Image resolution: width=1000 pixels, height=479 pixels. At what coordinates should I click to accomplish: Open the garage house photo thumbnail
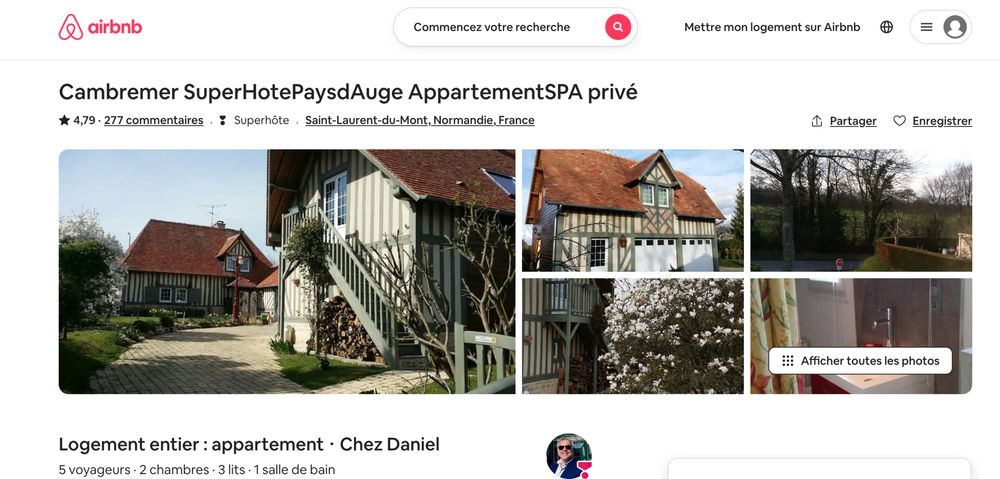click(633, 210)
